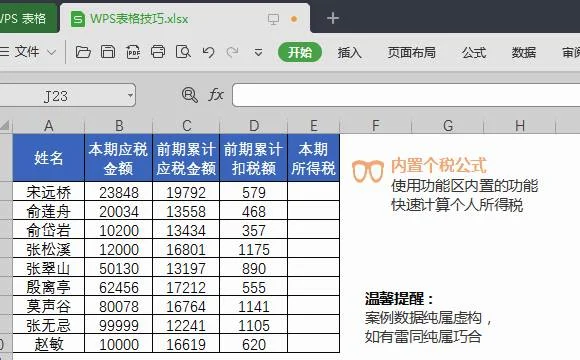Image resolution: width=580 pixels, height=360 pixels.
Task: Select the 开始 ribbon tab
Action: pos(300,52)
